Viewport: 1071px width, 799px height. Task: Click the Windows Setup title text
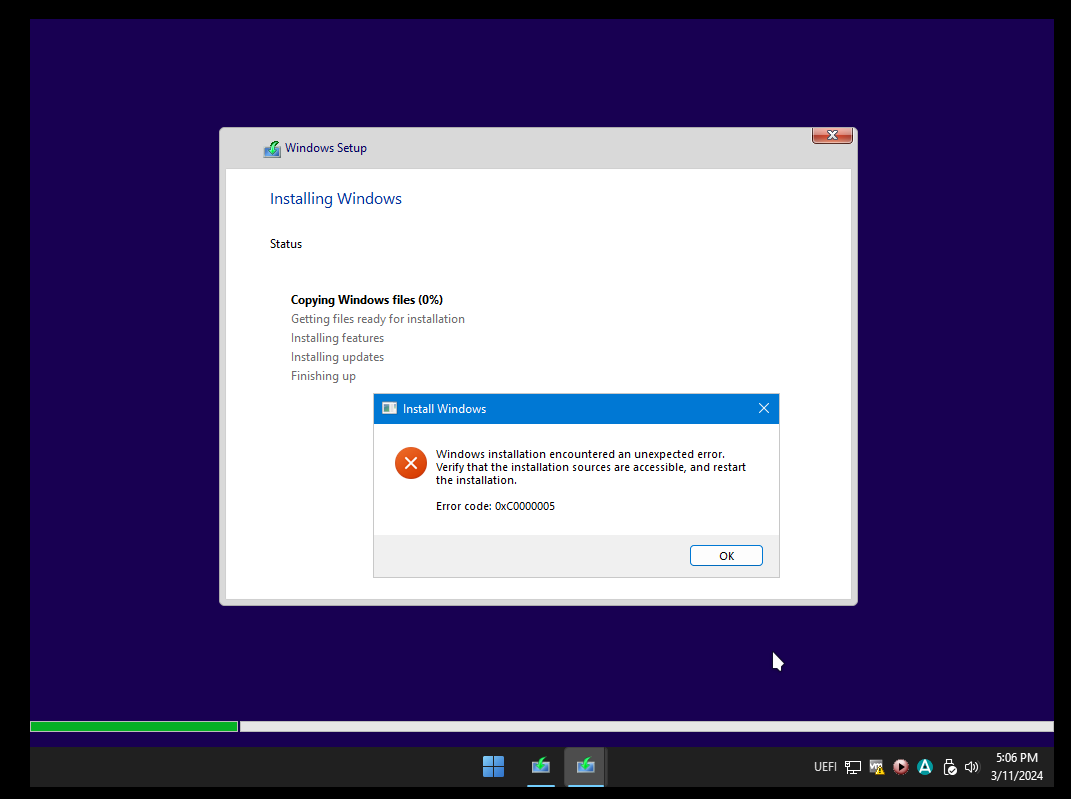click(326, 148)
